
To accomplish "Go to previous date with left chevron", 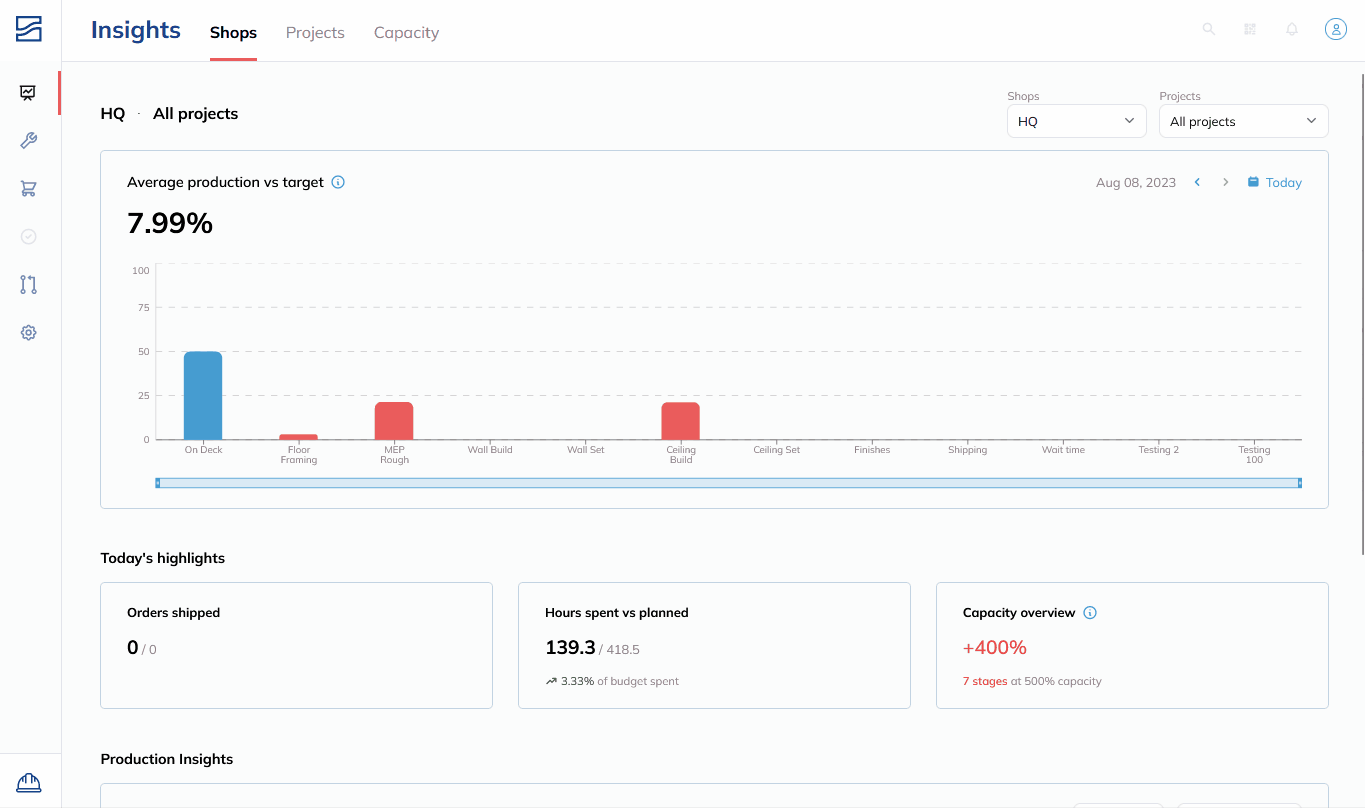I will pos(1198,182).
